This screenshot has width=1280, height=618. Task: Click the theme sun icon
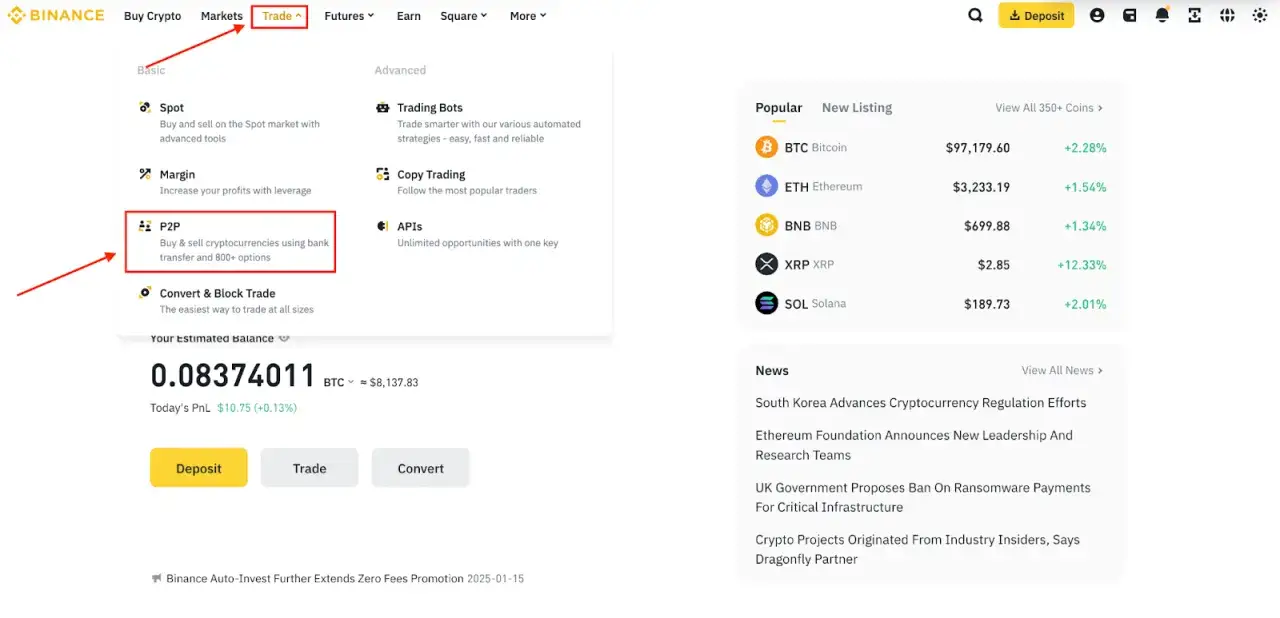click(x=1259, y=15)
